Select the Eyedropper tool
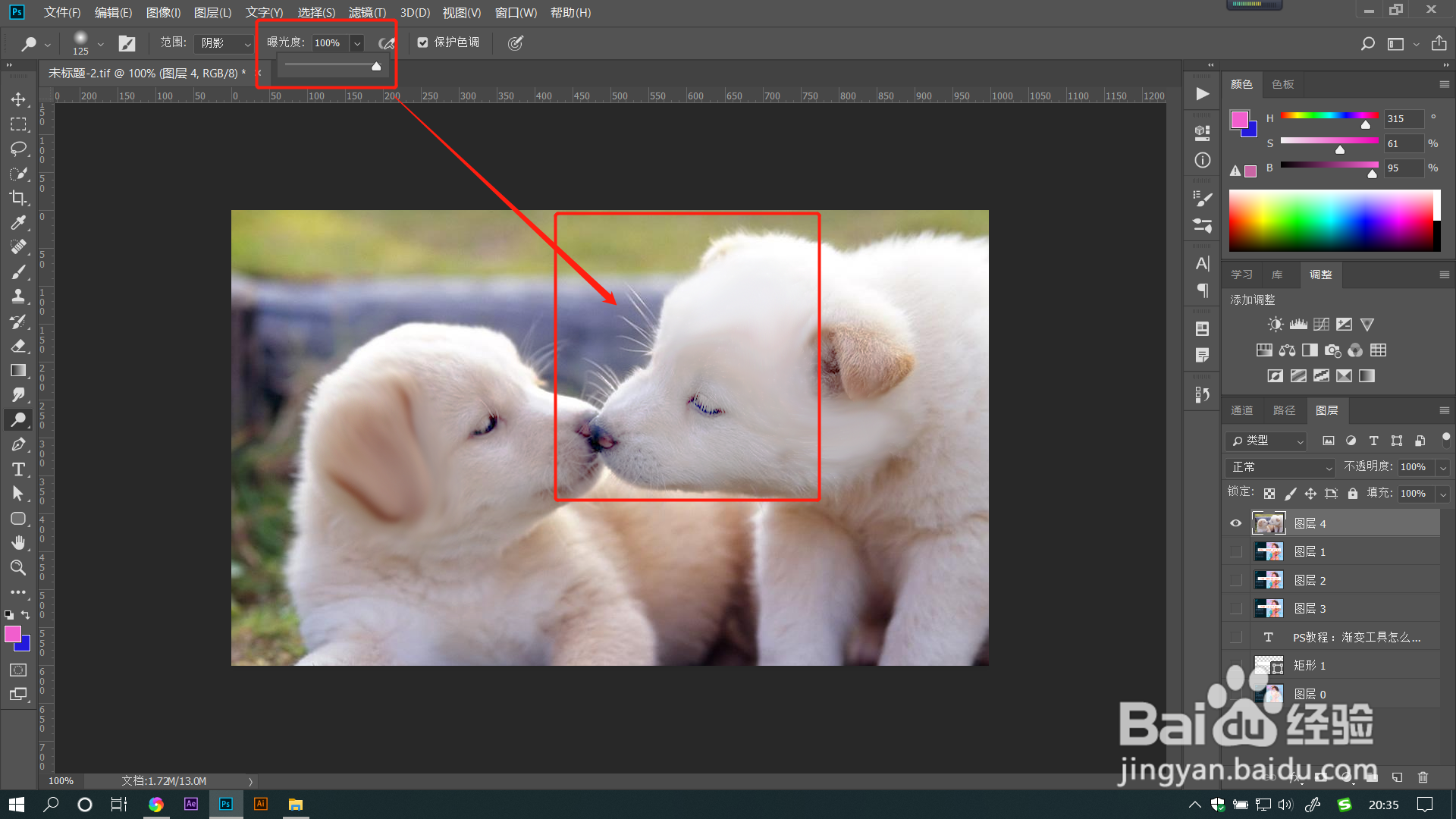The image size is (1456, 819). point(18,222)
